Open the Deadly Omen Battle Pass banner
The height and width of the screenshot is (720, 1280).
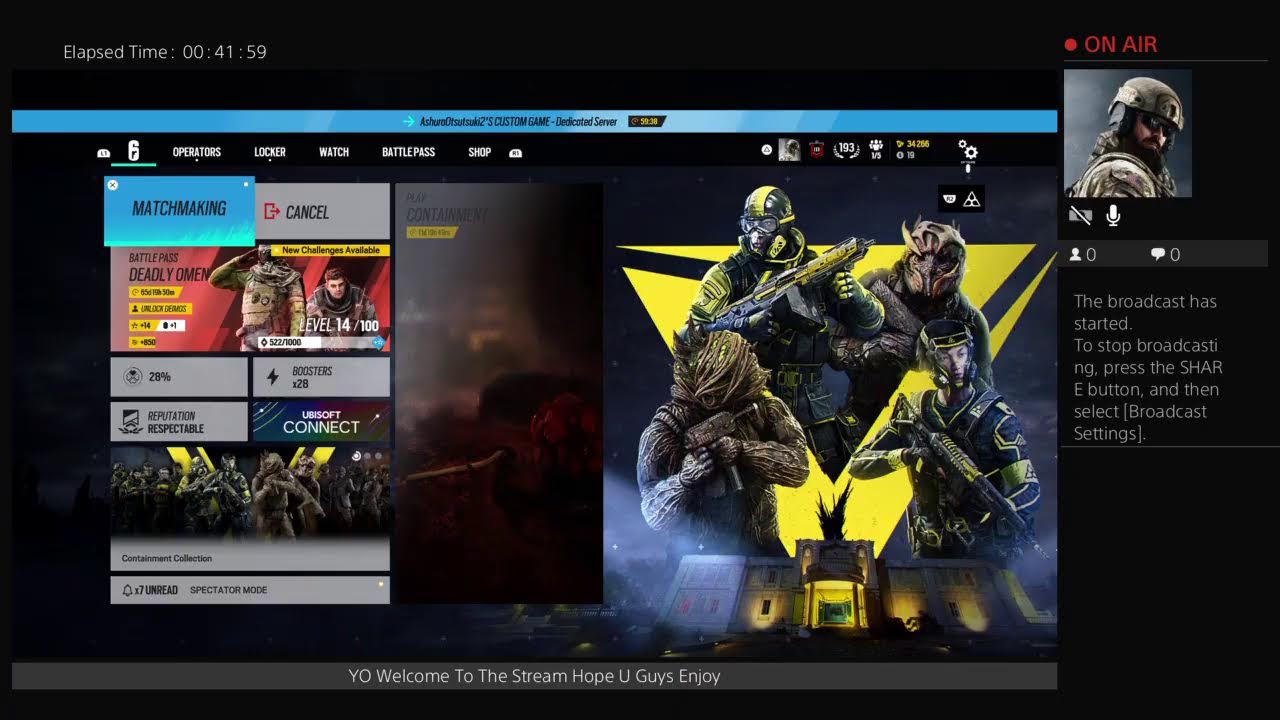pyautogui.click(x=250, y=298)
